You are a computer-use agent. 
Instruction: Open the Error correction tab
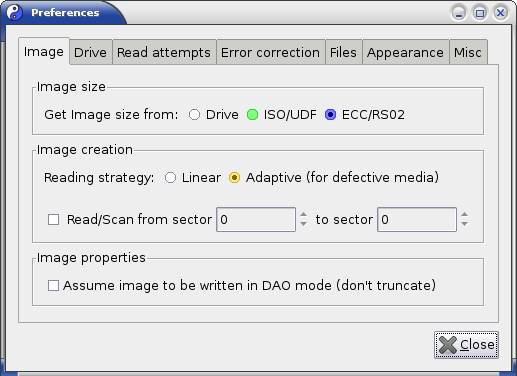tap(271, 52)
